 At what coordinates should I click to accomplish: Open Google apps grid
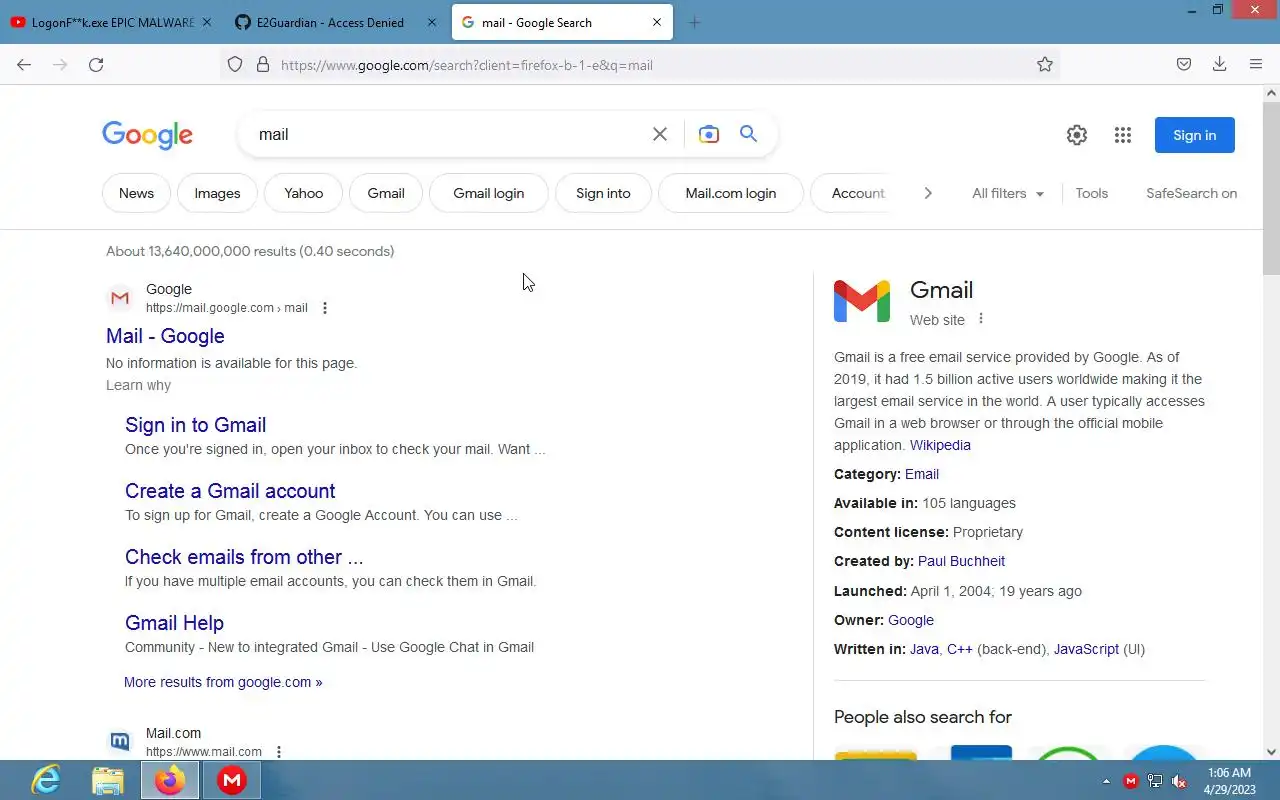pyautogui.click(x=1123, y=135)
